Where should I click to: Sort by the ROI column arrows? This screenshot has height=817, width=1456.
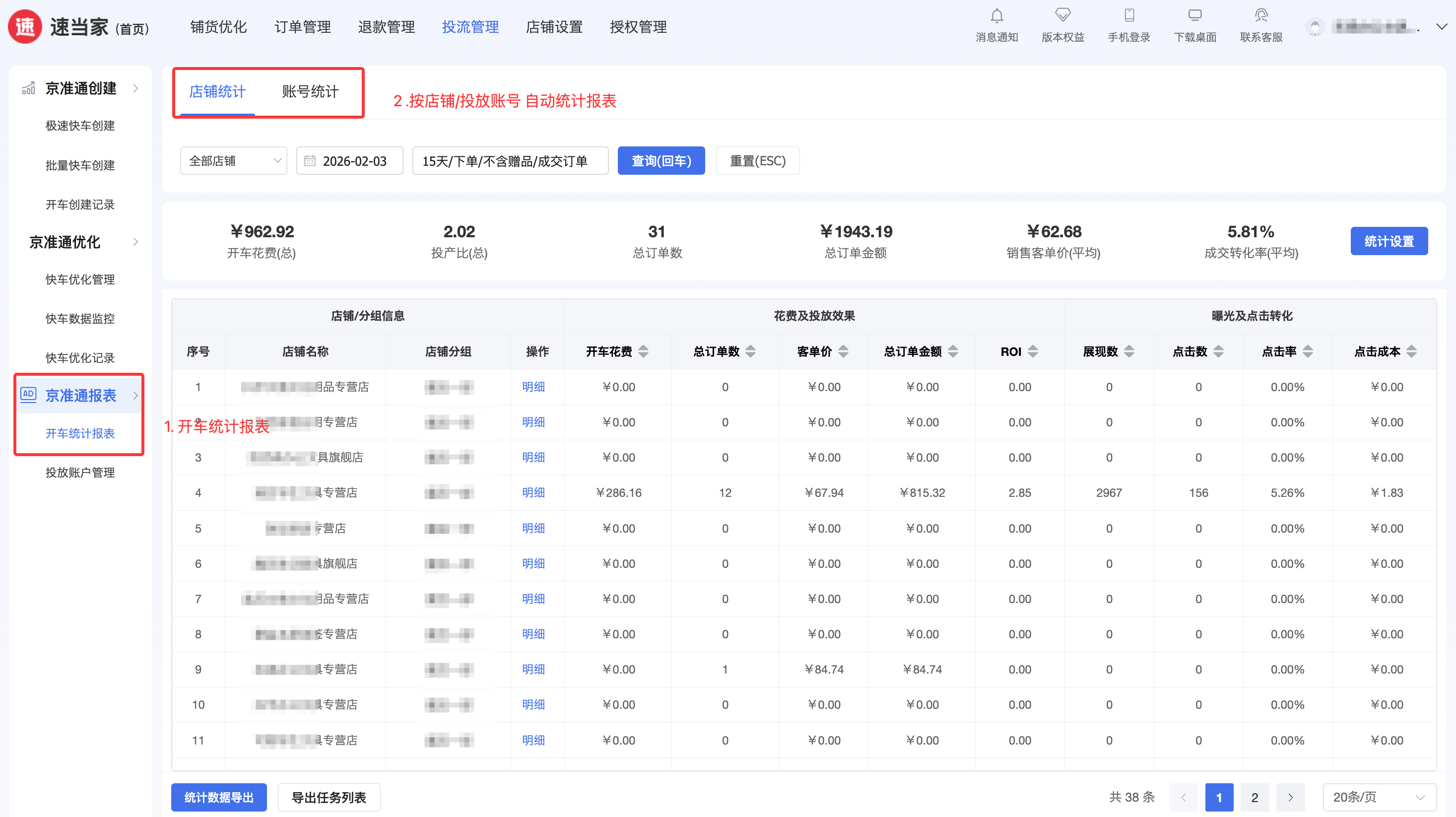(1033, 352)
